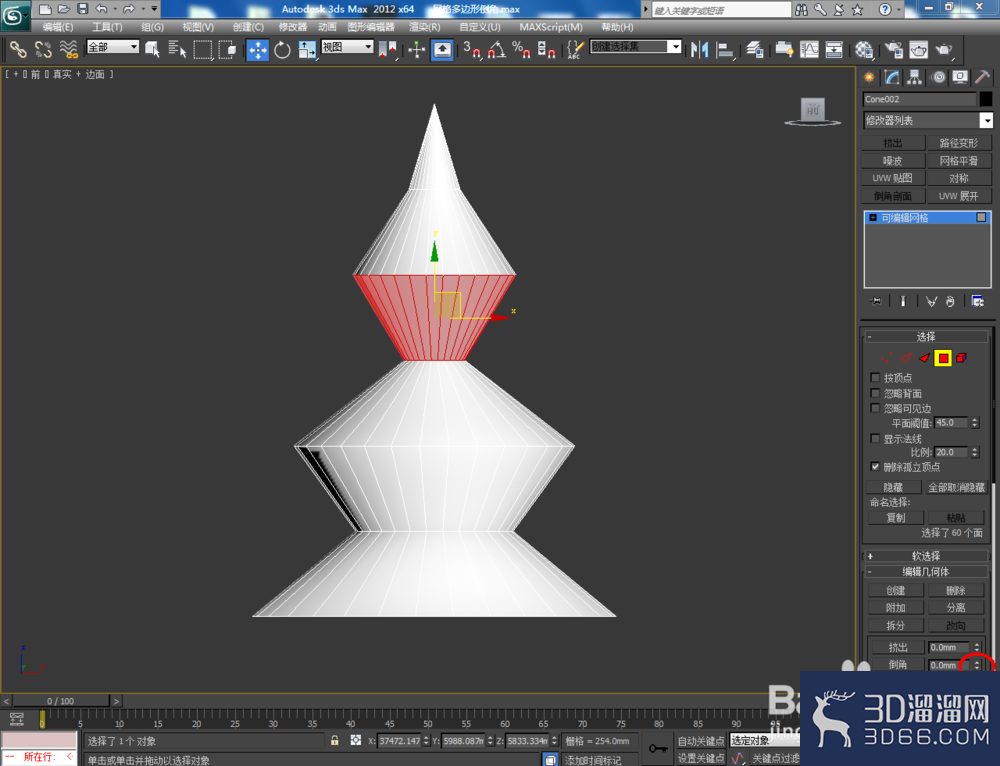Toggle the 3D Snaps magnet icon
Viewport: 1000px width, 766px height.
click(473, 49)
